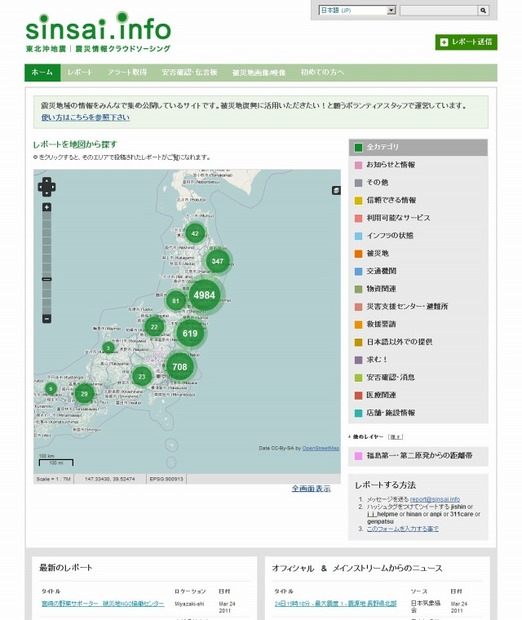This screenshot has width=522, height=620.
Task: Click the 347 report cluster marker
Action: [218, 261]
